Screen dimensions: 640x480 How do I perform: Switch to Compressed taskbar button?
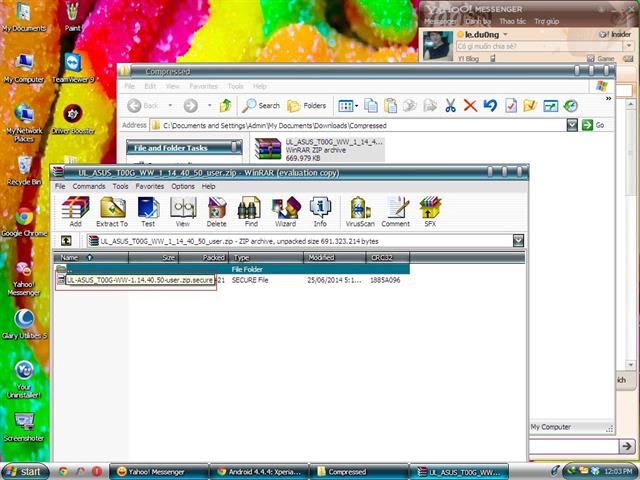[359, 471]
